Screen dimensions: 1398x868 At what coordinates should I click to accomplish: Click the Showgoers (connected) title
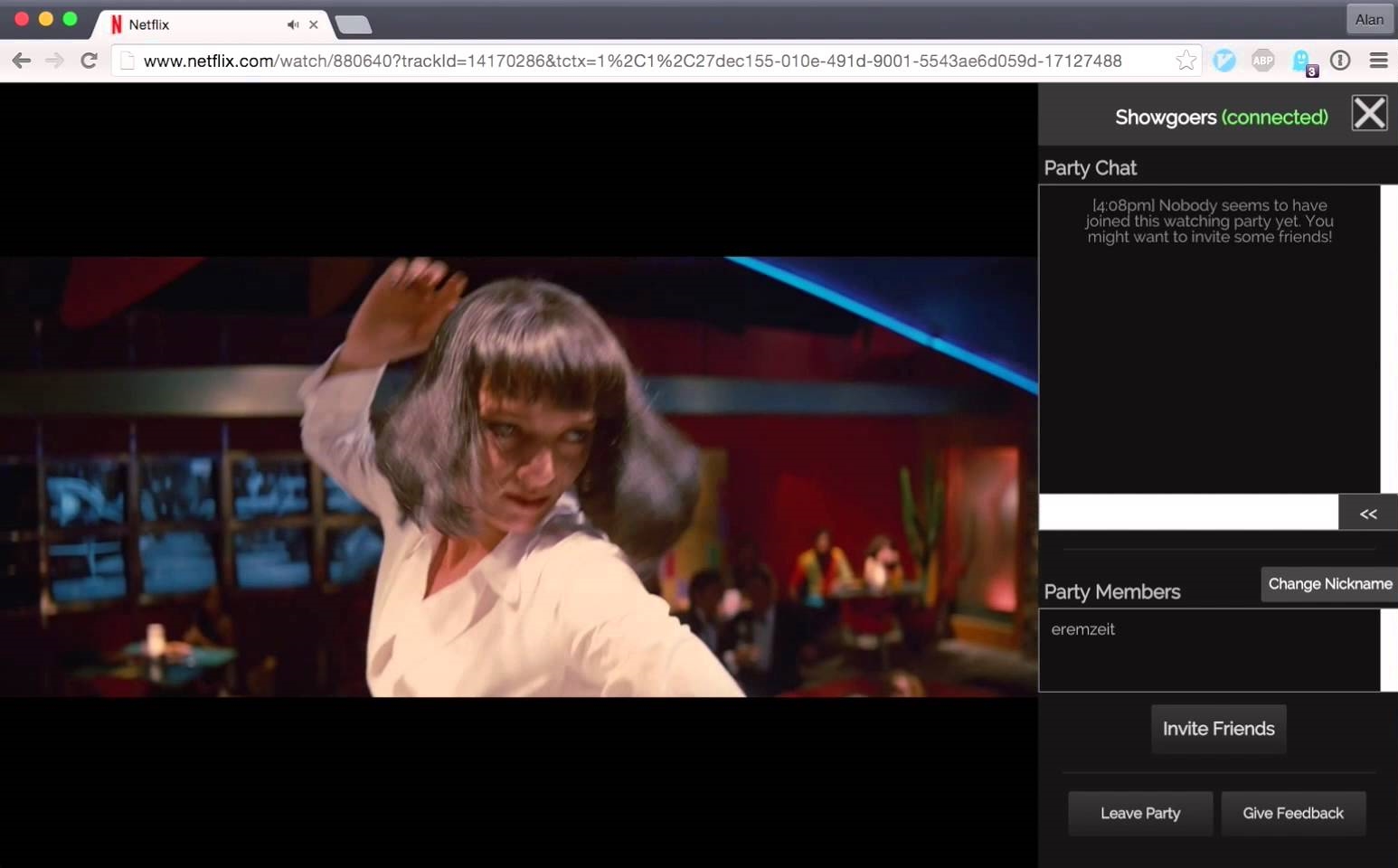point(1221,118)
